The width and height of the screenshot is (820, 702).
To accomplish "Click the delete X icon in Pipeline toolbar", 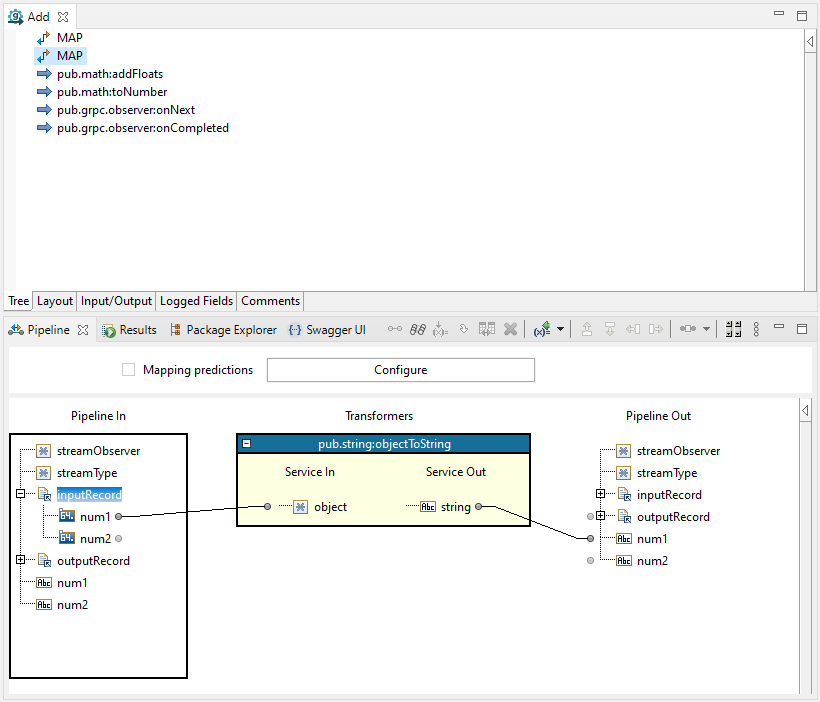I will (510, 329).
